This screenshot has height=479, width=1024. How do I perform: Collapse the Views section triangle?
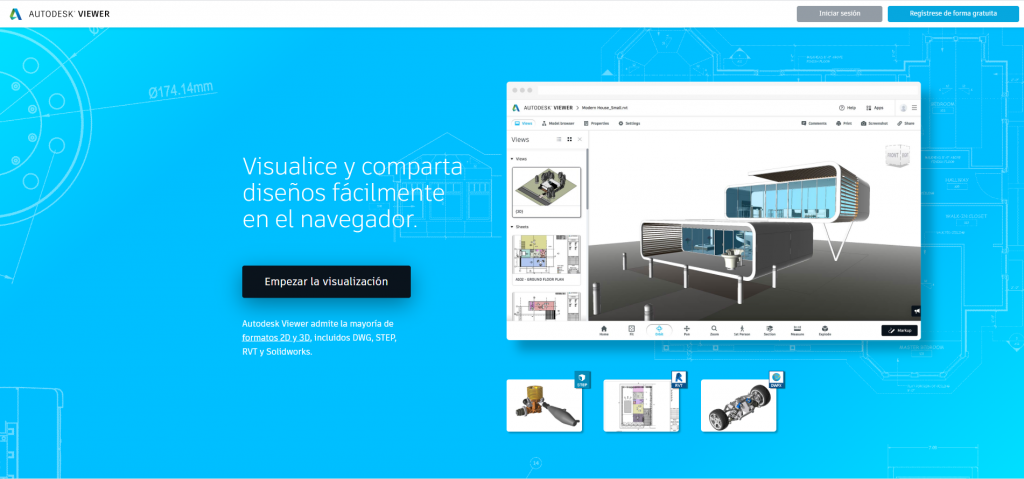point(512,159)
